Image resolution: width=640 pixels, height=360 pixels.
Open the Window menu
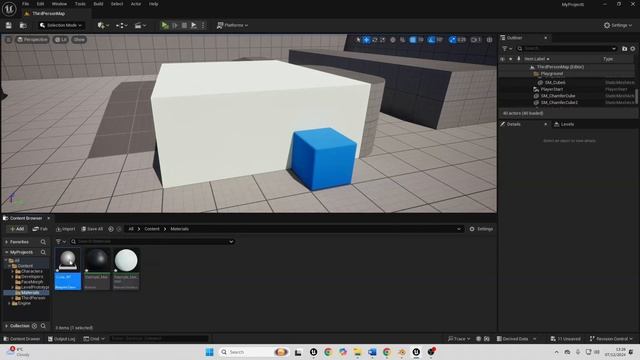coord(59,4)
